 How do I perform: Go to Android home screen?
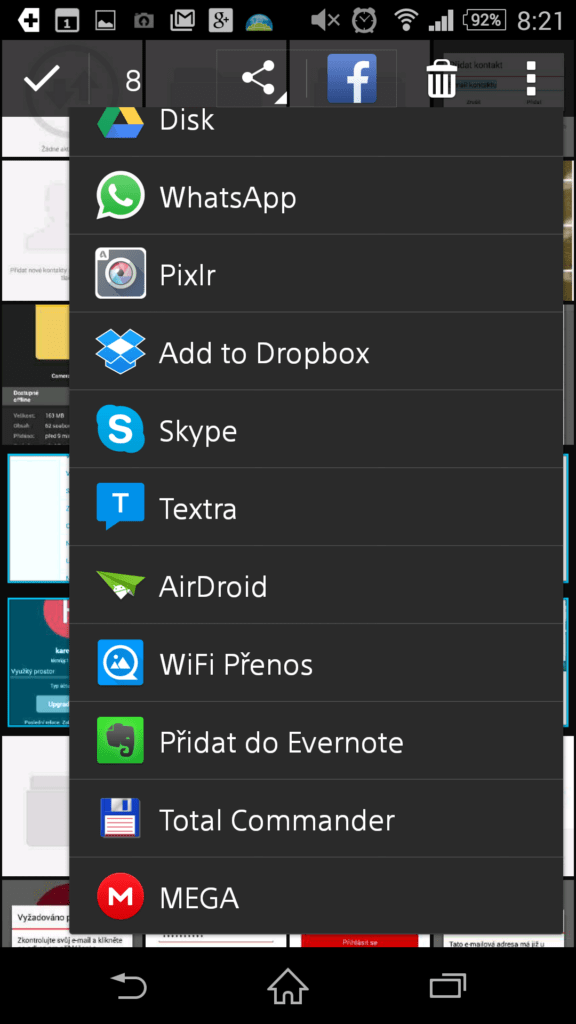coord(288,986)
